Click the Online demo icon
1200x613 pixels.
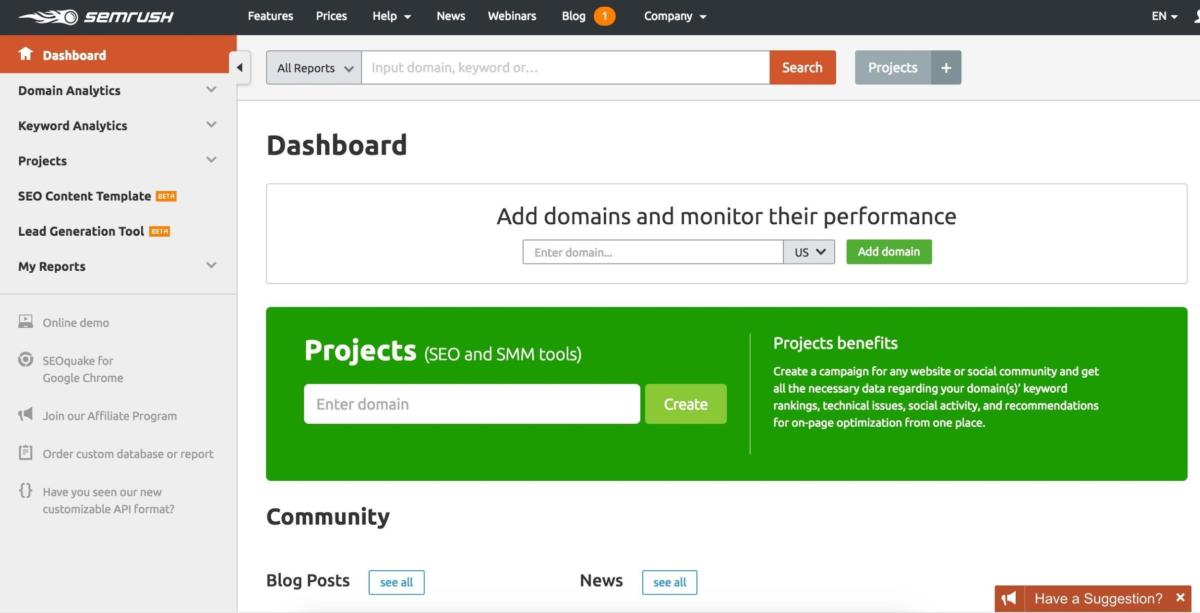[x=26, y=322]
